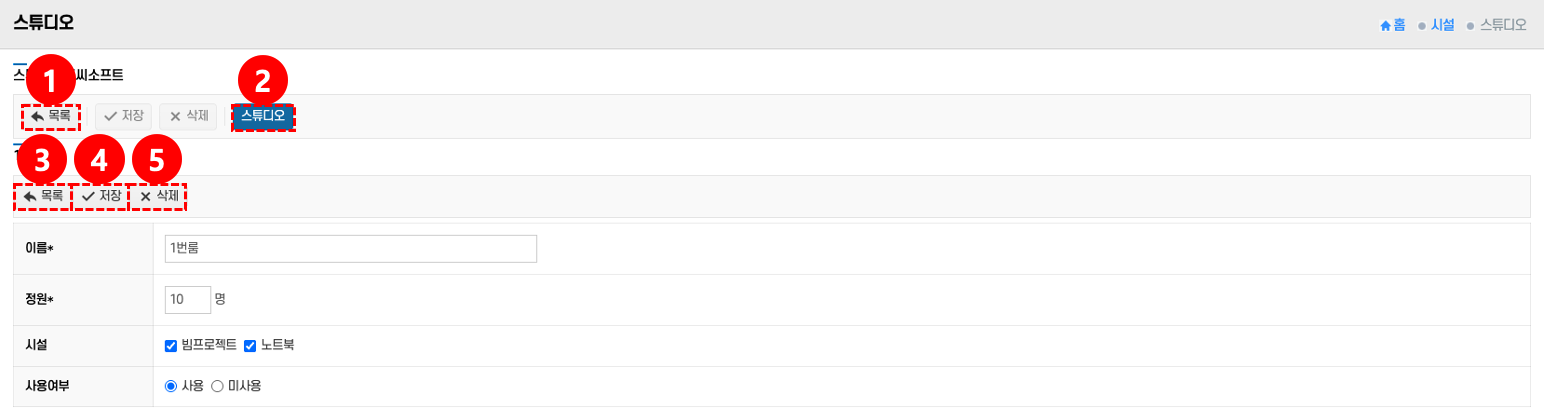Click the red number 5 badge

coord(157,160)
